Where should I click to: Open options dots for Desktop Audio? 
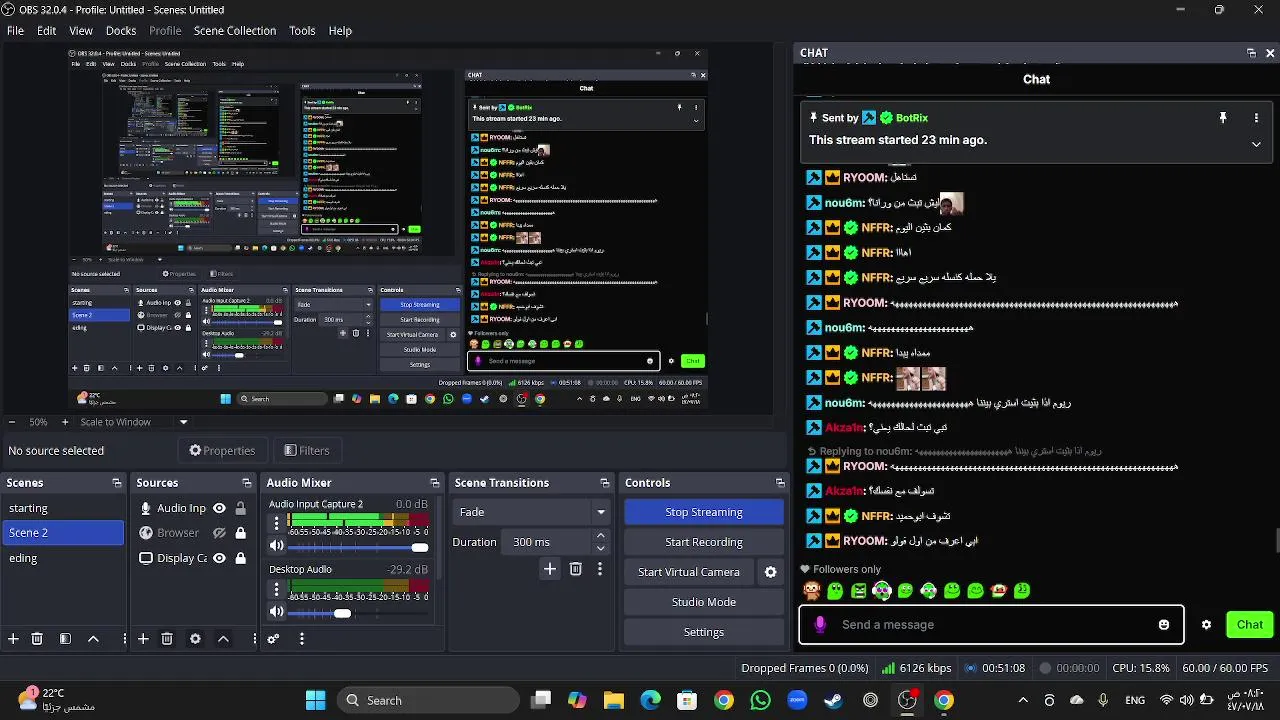pyautogui.click(x=277, y=588)
